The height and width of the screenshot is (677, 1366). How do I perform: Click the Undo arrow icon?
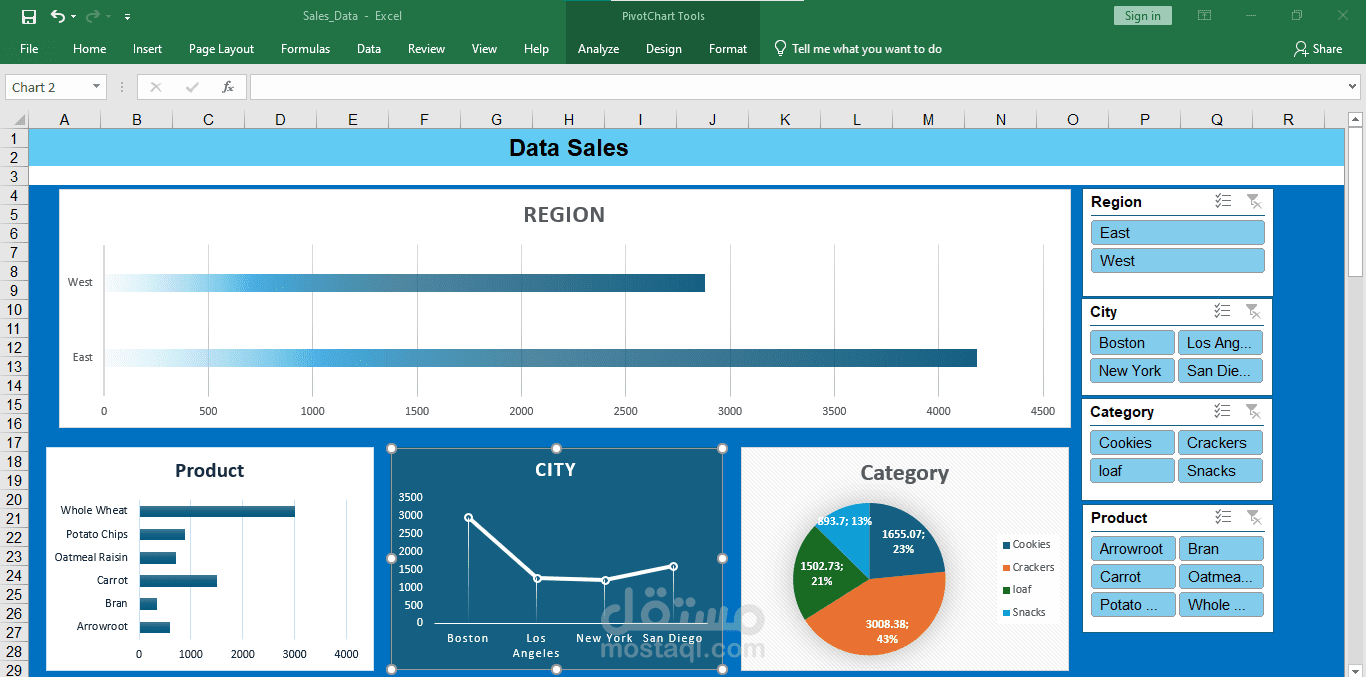click(57, 16)
